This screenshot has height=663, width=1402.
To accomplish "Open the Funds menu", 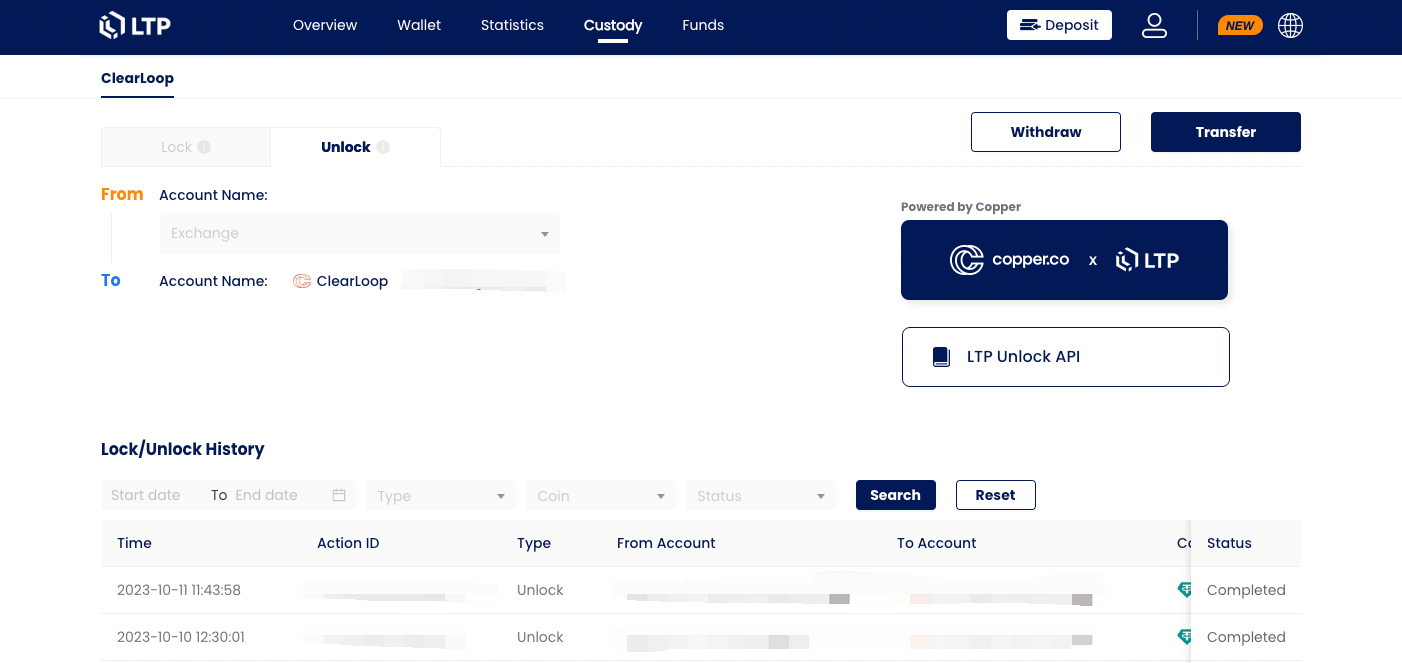I will click(x=703, y=25).
